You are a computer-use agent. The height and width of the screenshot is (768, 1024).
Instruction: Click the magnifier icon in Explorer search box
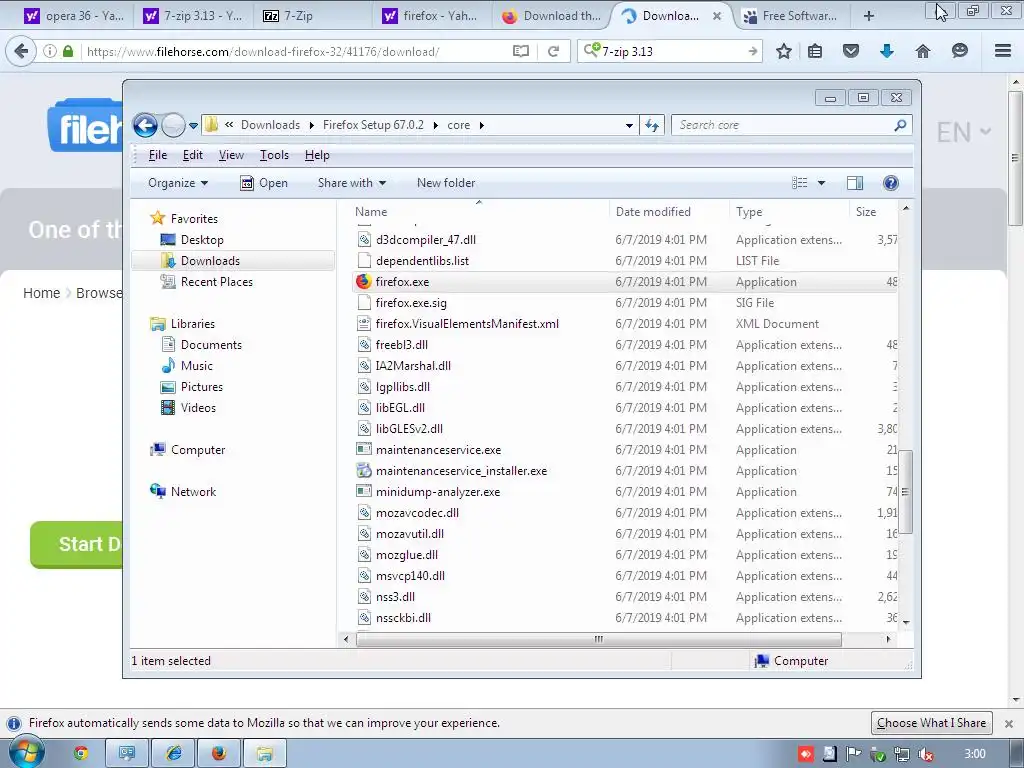[900, 125]
